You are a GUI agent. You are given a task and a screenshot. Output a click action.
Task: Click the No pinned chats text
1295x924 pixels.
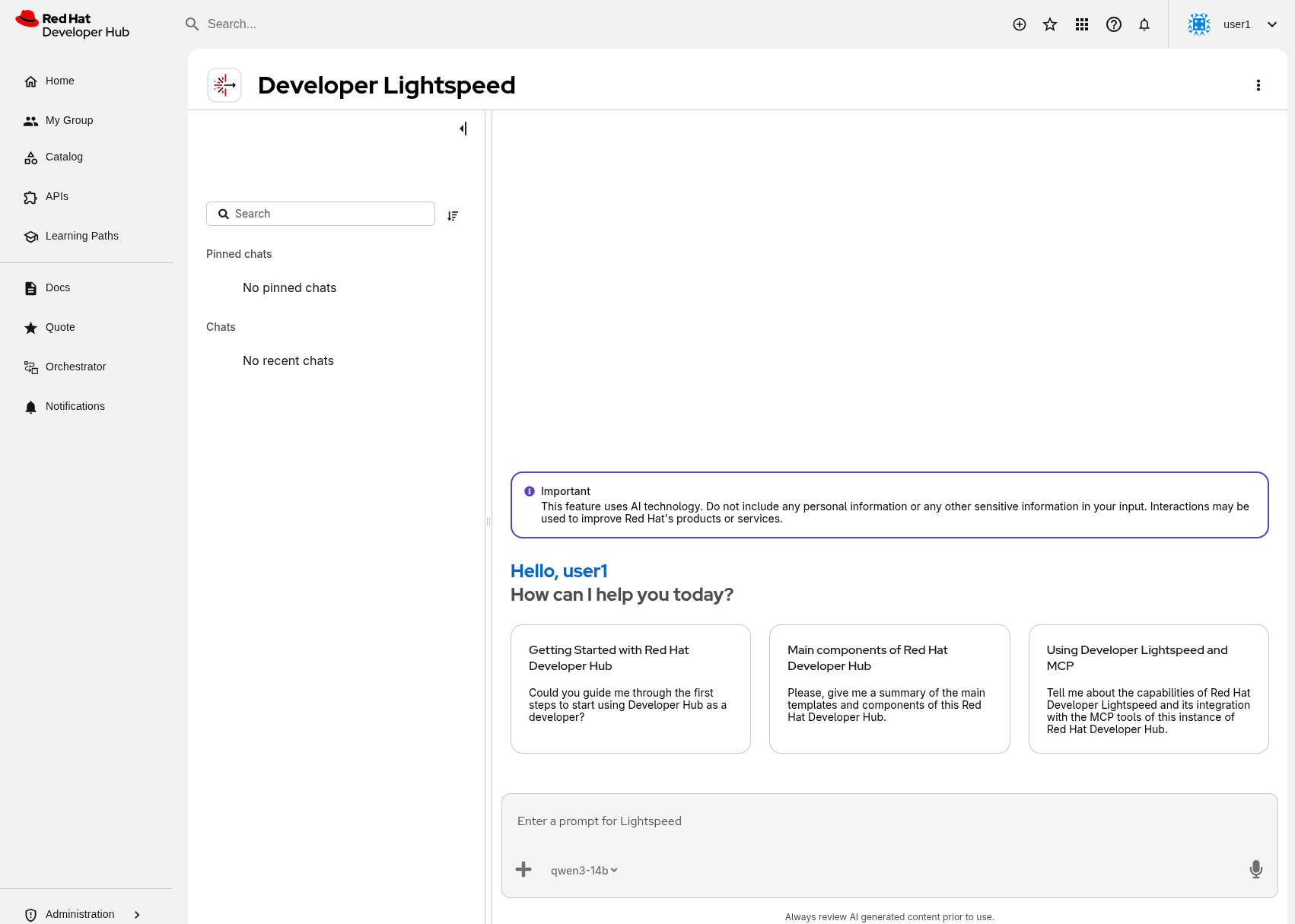pyautogui.click(x=289, y=287)
